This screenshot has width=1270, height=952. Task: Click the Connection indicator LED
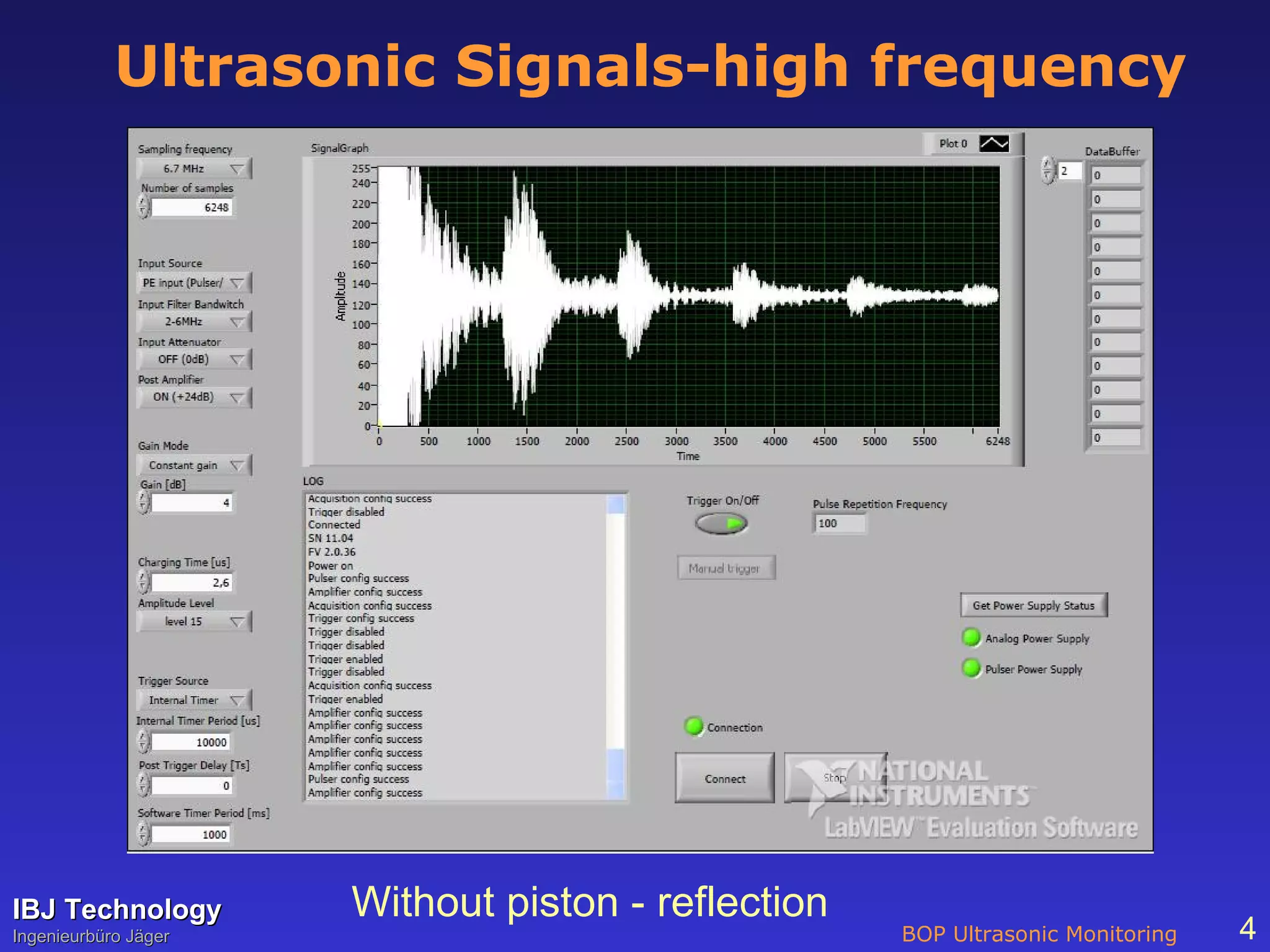(694, 726)
